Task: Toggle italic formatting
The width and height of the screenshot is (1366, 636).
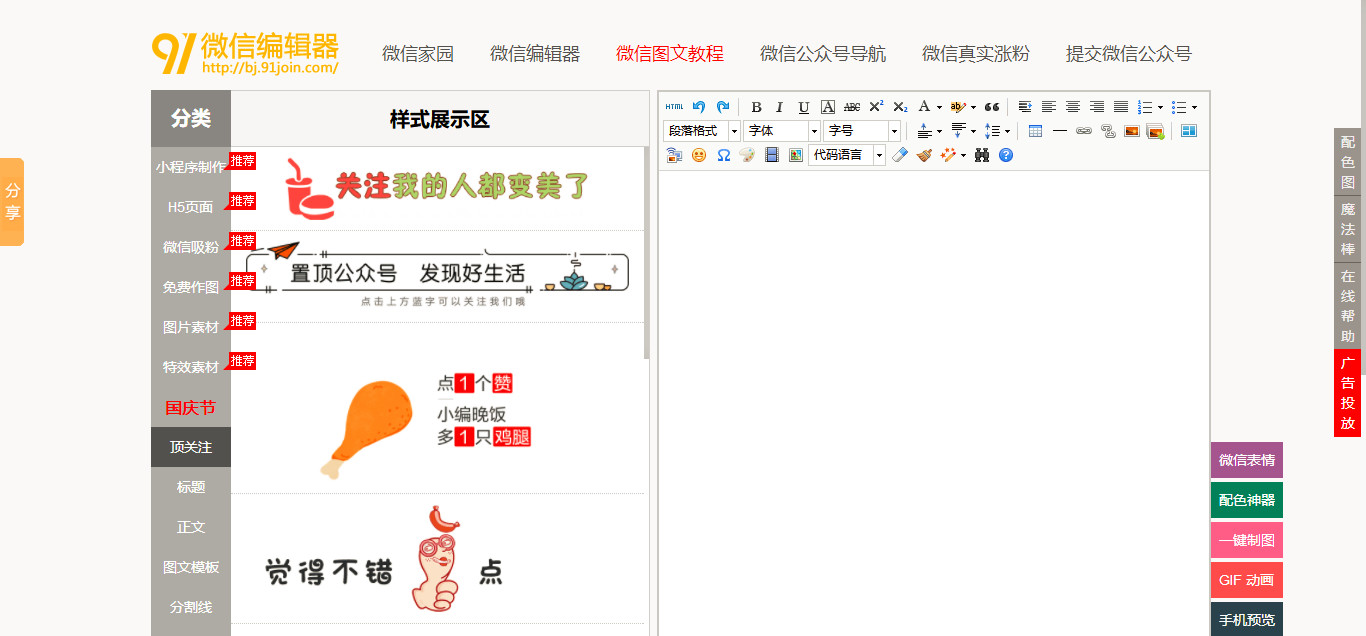Action: 779,107
